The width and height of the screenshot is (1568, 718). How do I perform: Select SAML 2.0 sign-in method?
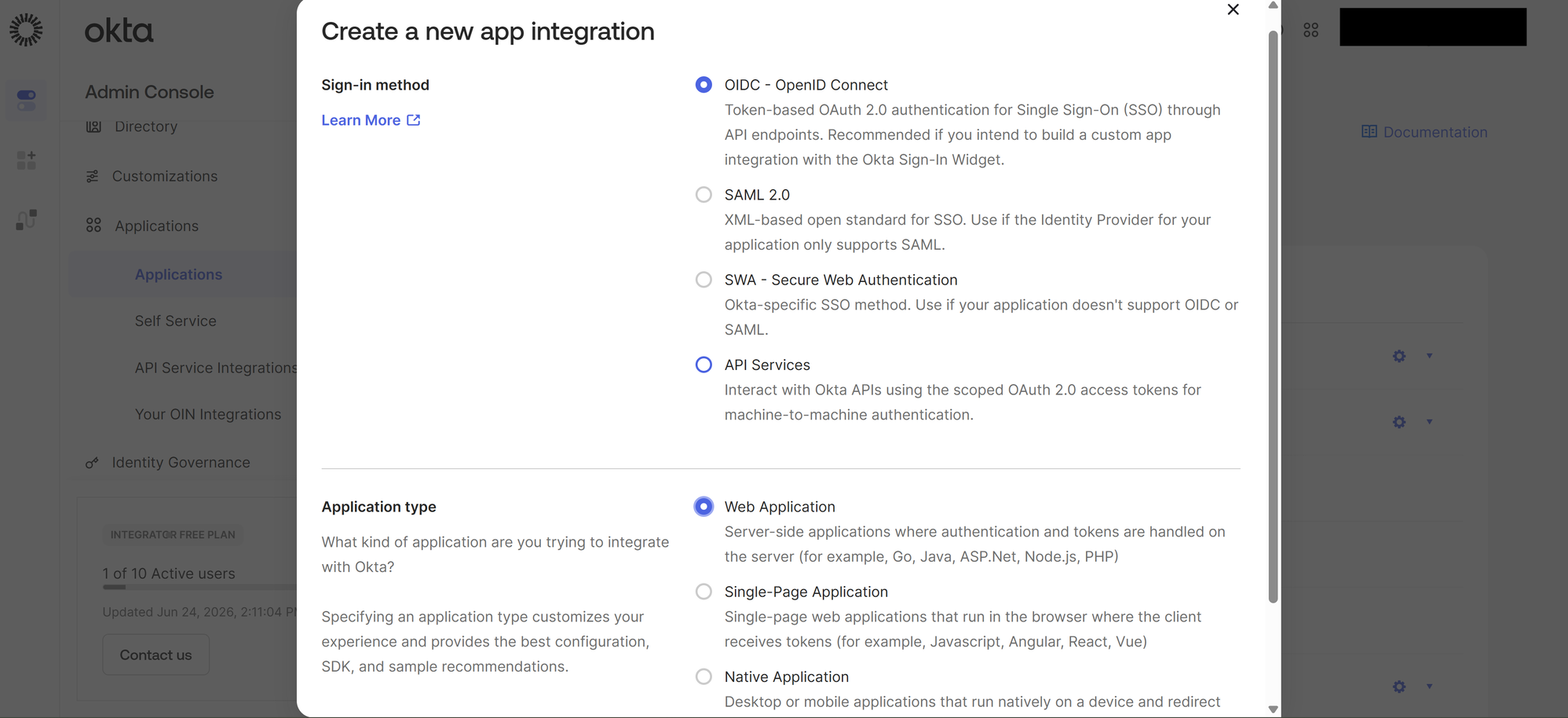[704, 195]
